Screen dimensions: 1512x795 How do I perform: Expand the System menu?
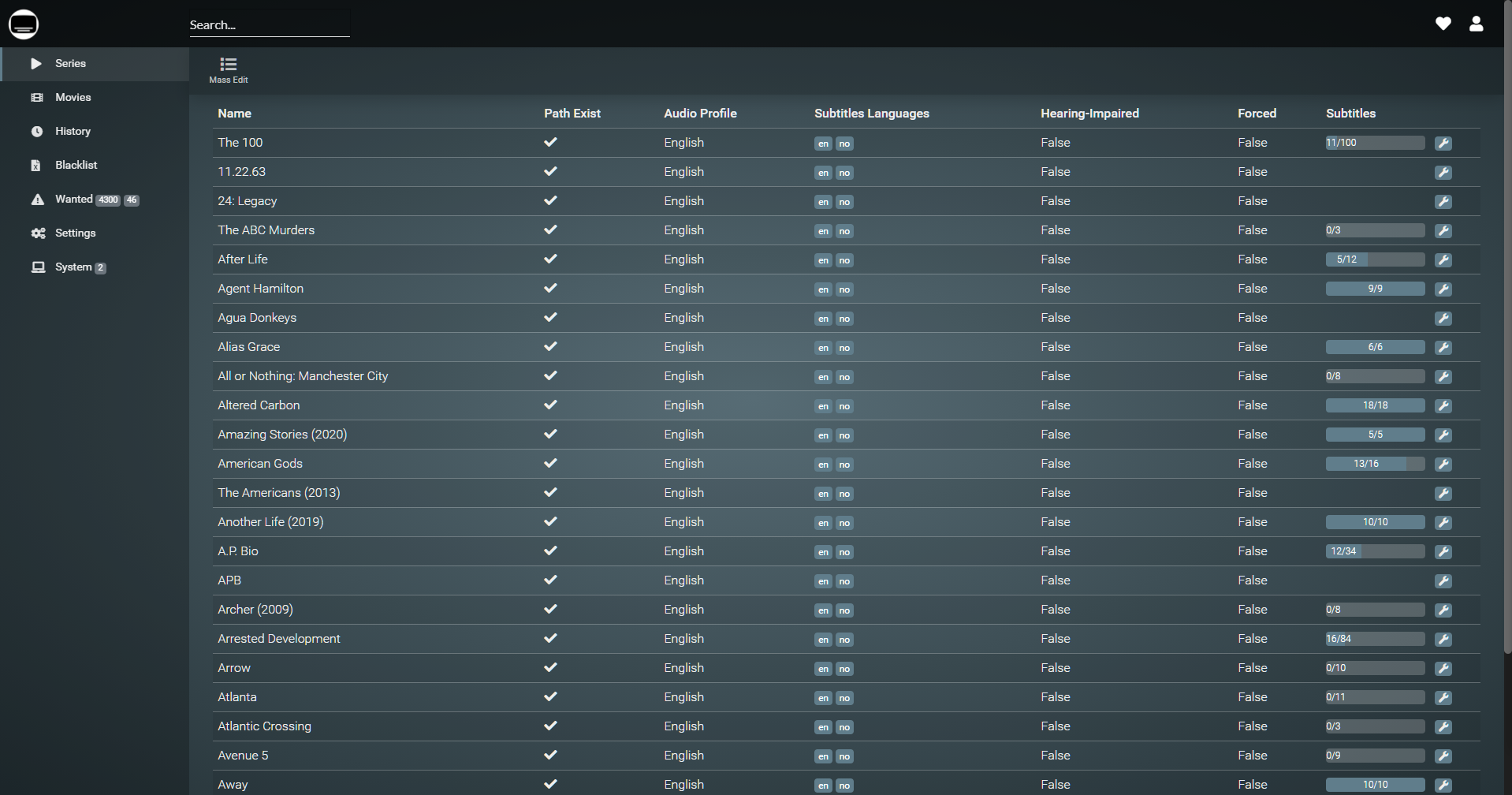[73, 267]
